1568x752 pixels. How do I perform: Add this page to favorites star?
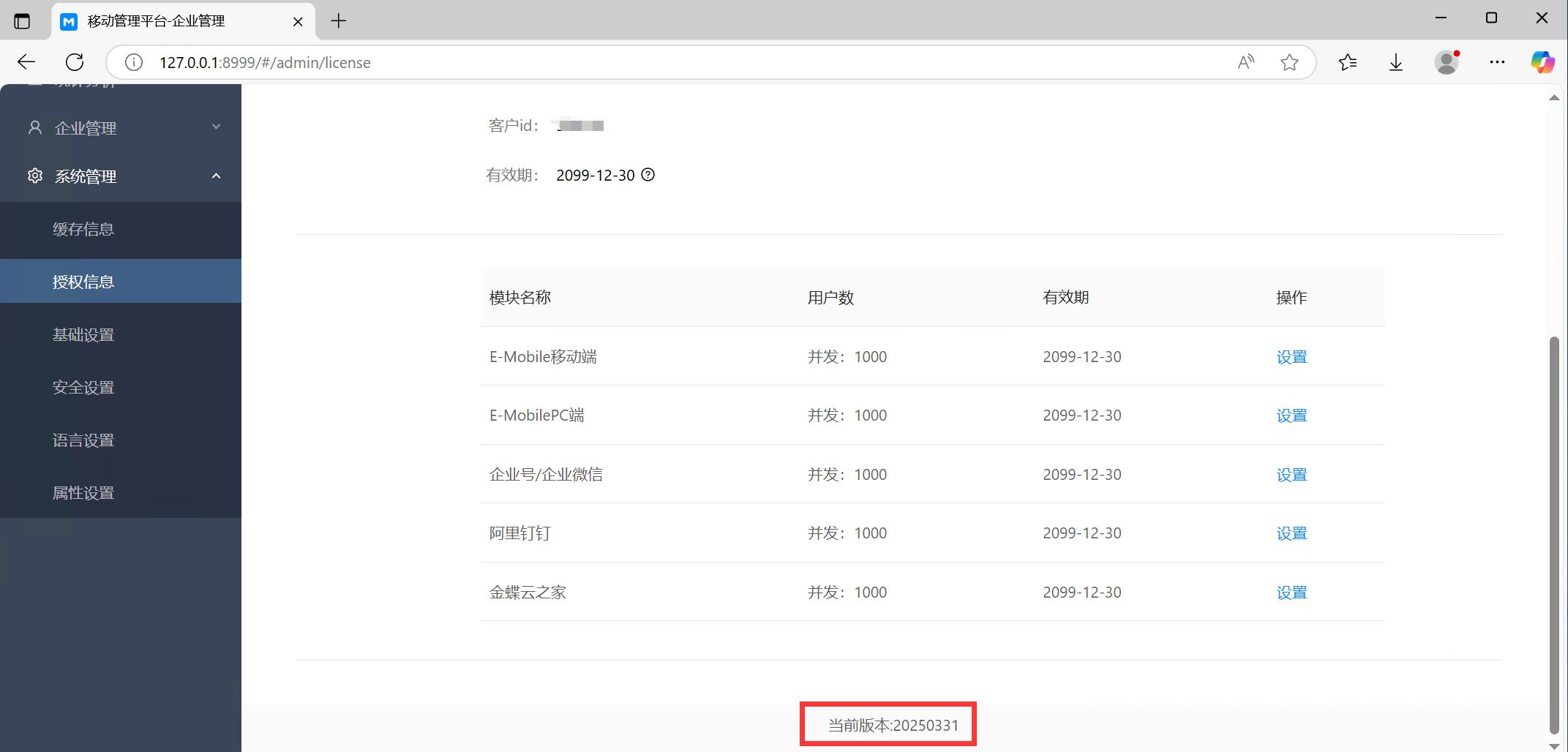coord(1289,62)
